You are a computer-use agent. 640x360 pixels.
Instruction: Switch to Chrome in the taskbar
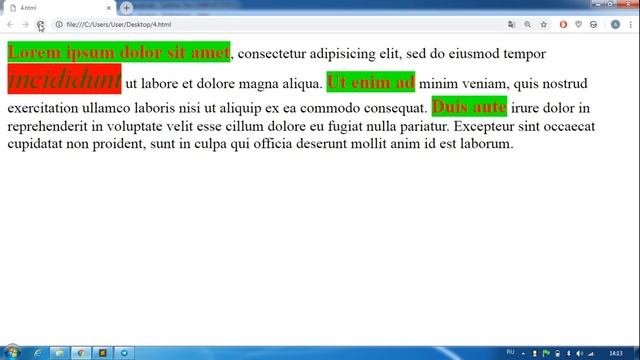(x=81, y=353)
